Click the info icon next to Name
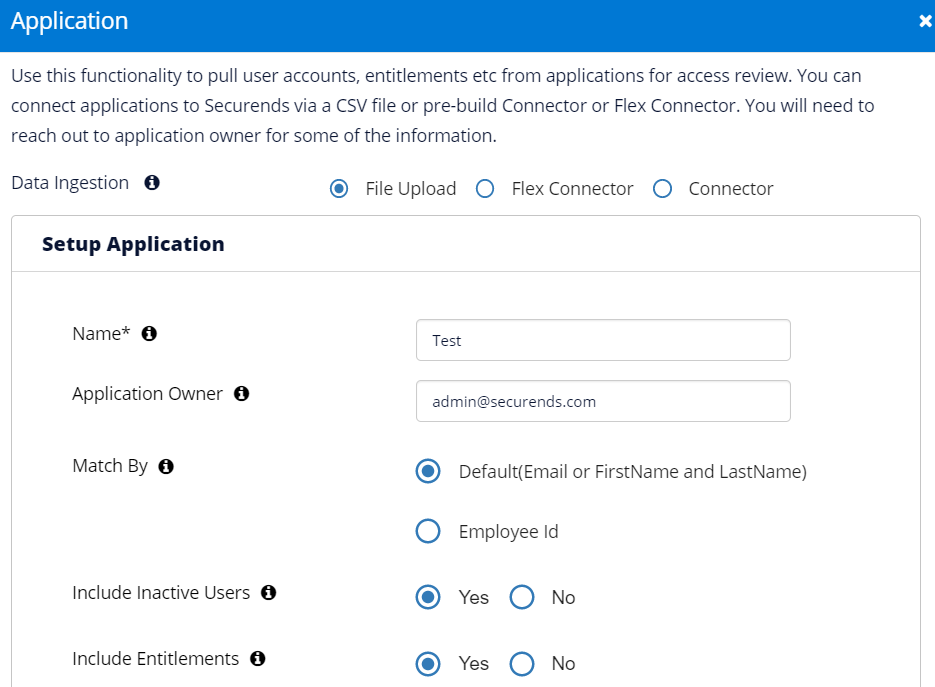Image resolution: width=935 pixels, height=687 pixels. coord(149,333)
